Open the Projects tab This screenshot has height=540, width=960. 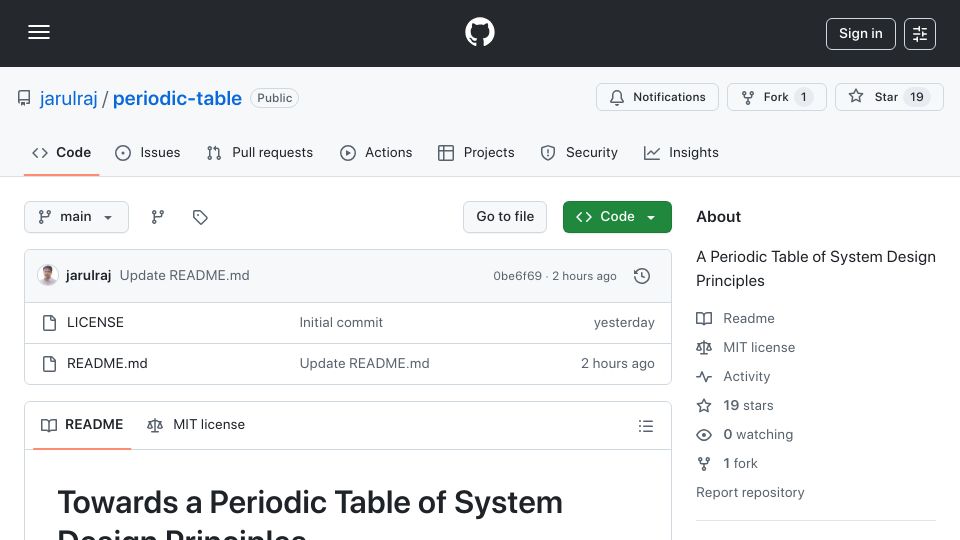tap(476, 152)
